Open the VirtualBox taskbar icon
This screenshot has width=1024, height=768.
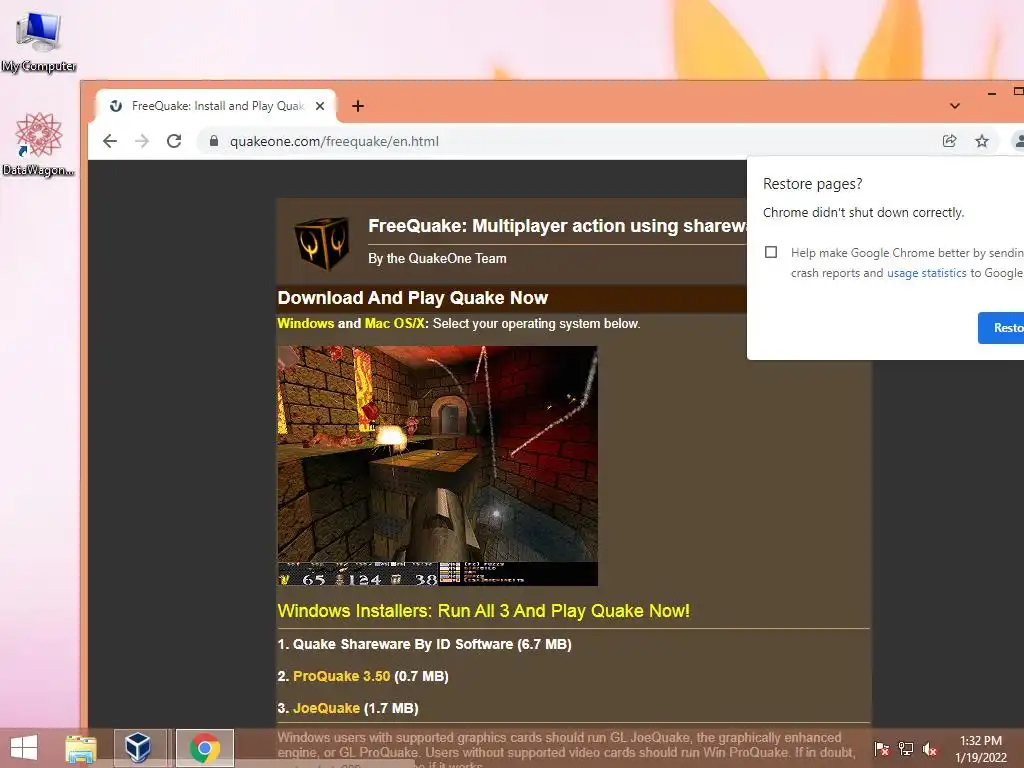point(138,748)
